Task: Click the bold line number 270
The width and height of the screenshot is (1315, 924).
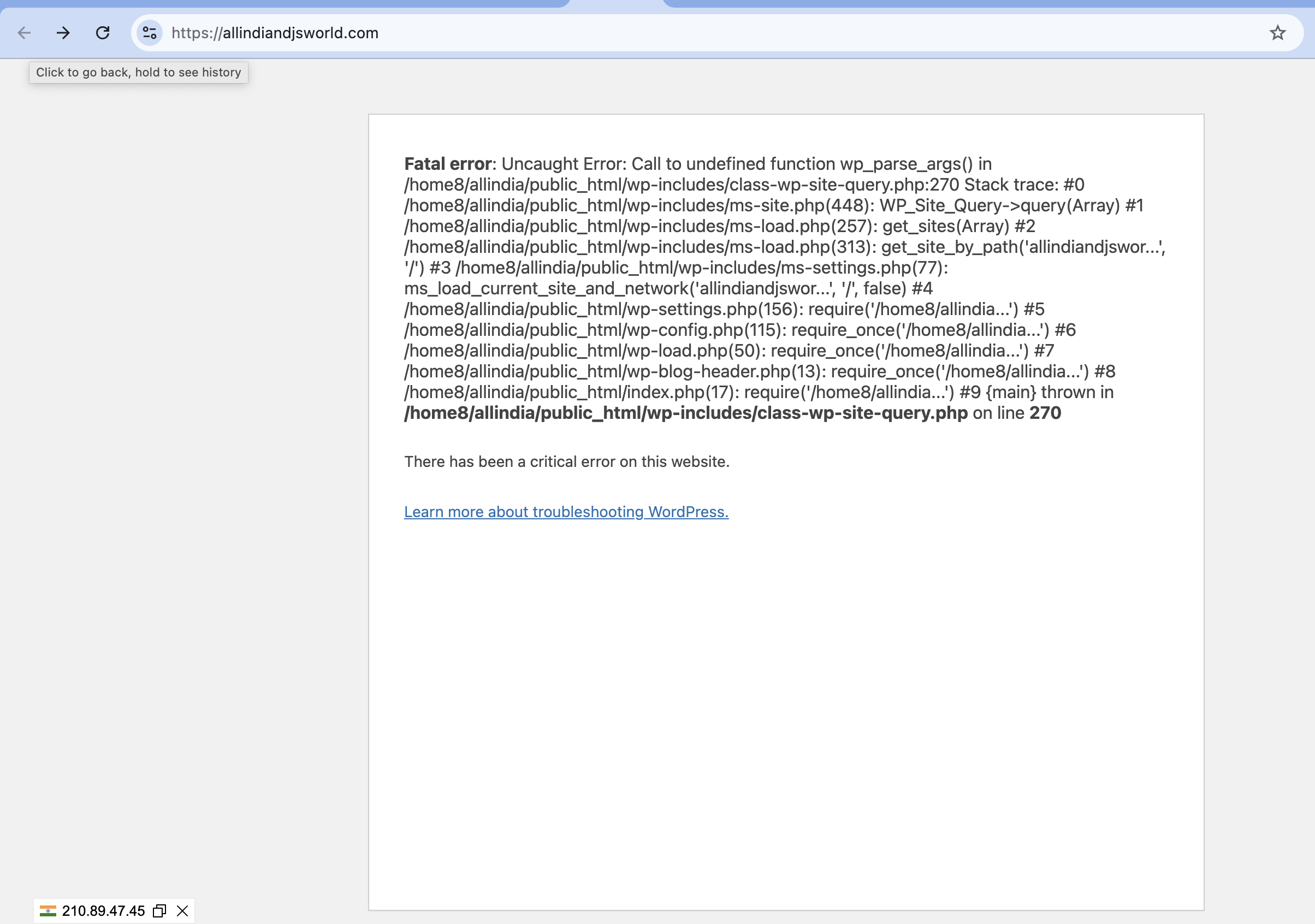Action: pos(1045,413)
